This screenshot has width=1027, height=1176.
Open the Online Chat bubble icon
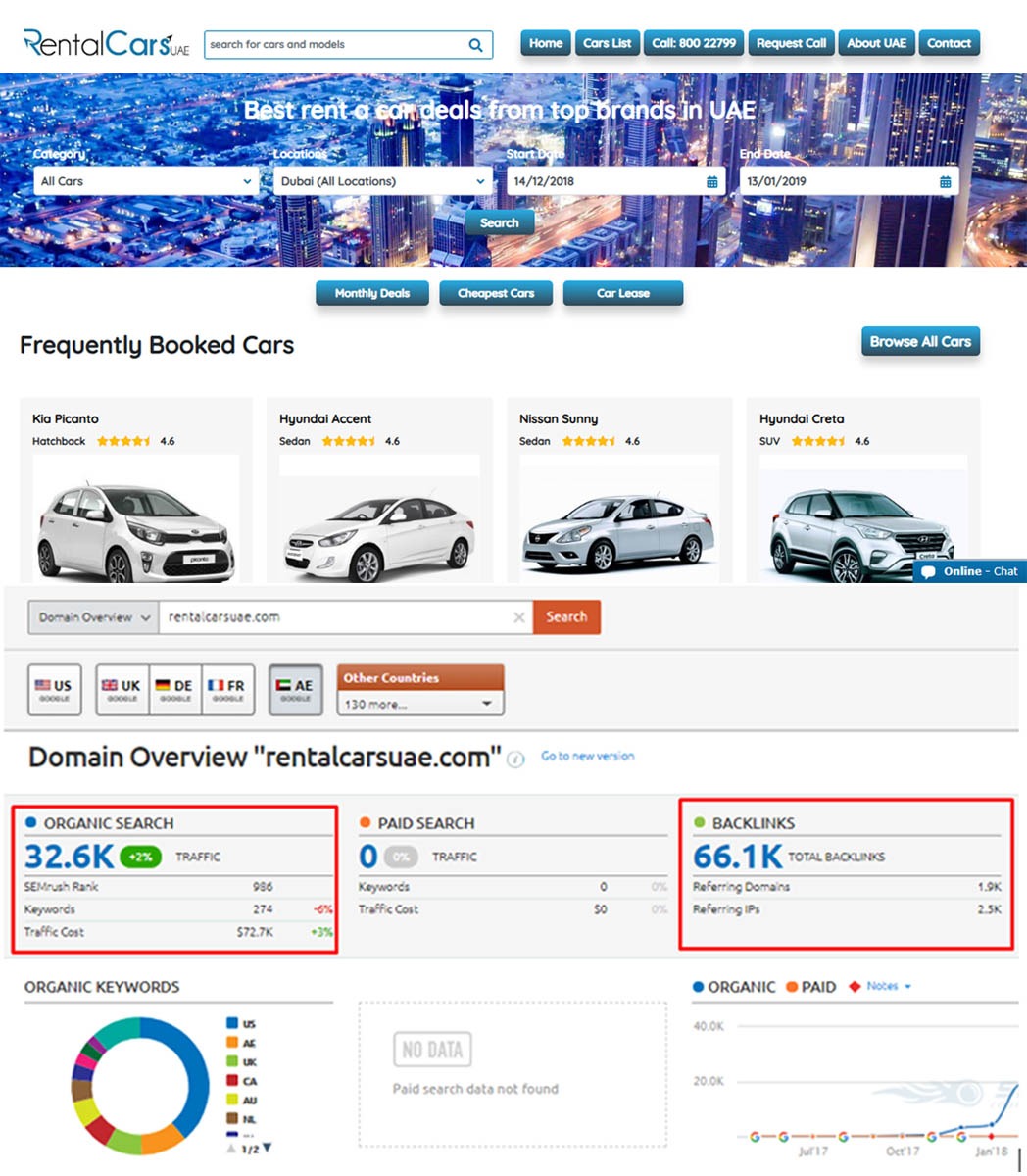click(x=929, y=572)
